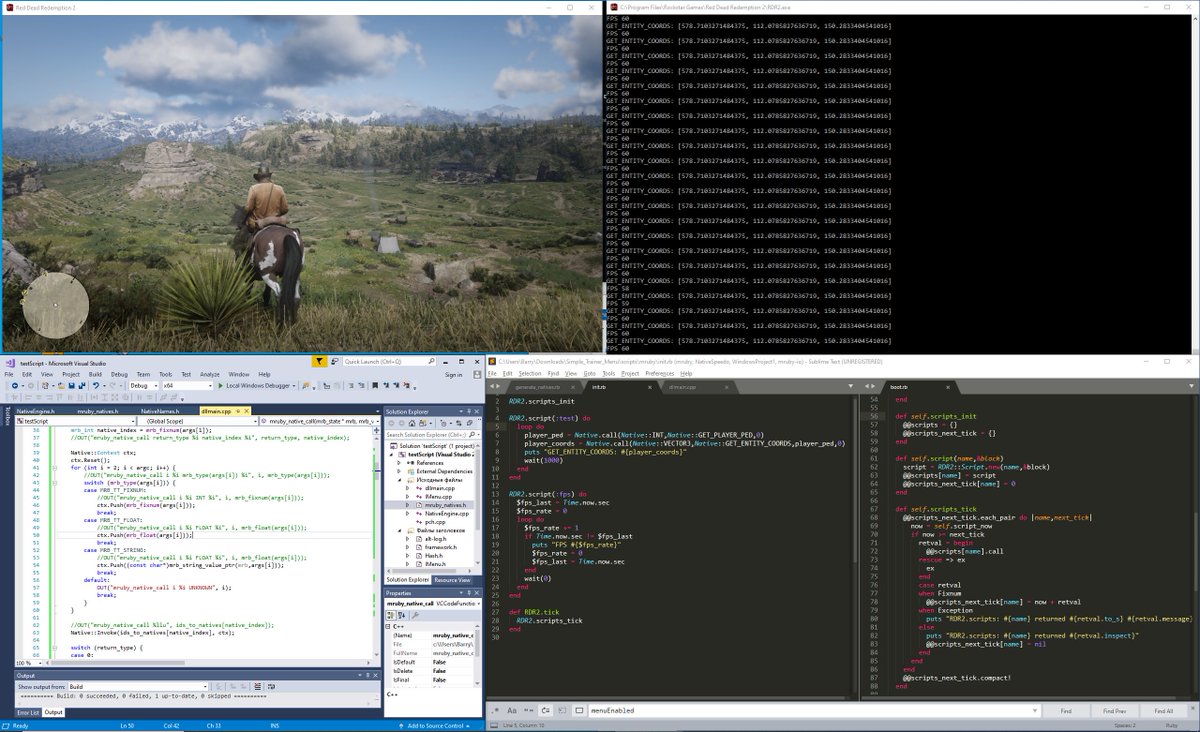Select dllmain.cpp in Solution Explorer tree
This screenshot has height=732, width=1200.
point(439,488)
